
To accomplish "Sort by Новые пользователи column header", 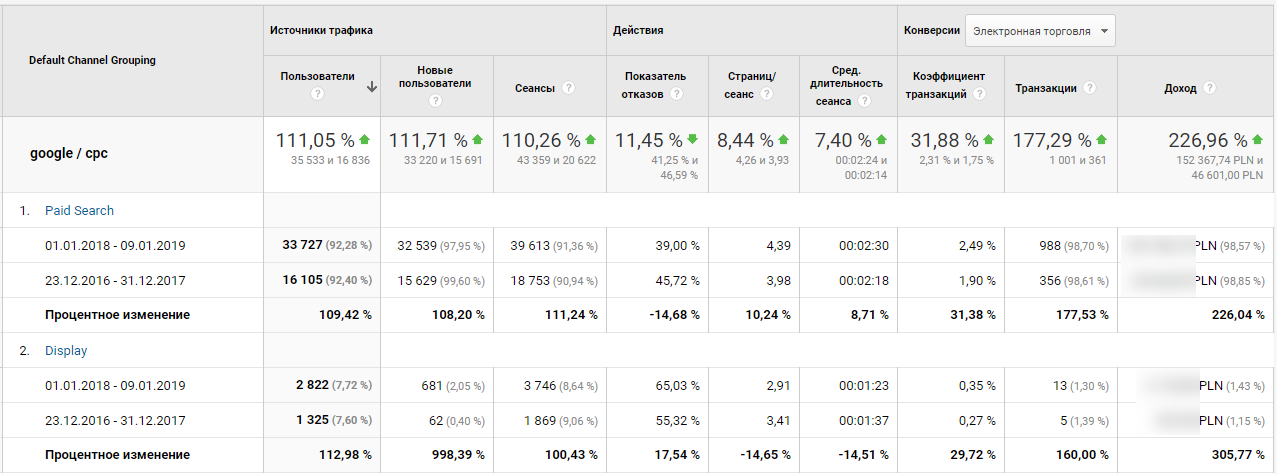I will click(434, 77).
